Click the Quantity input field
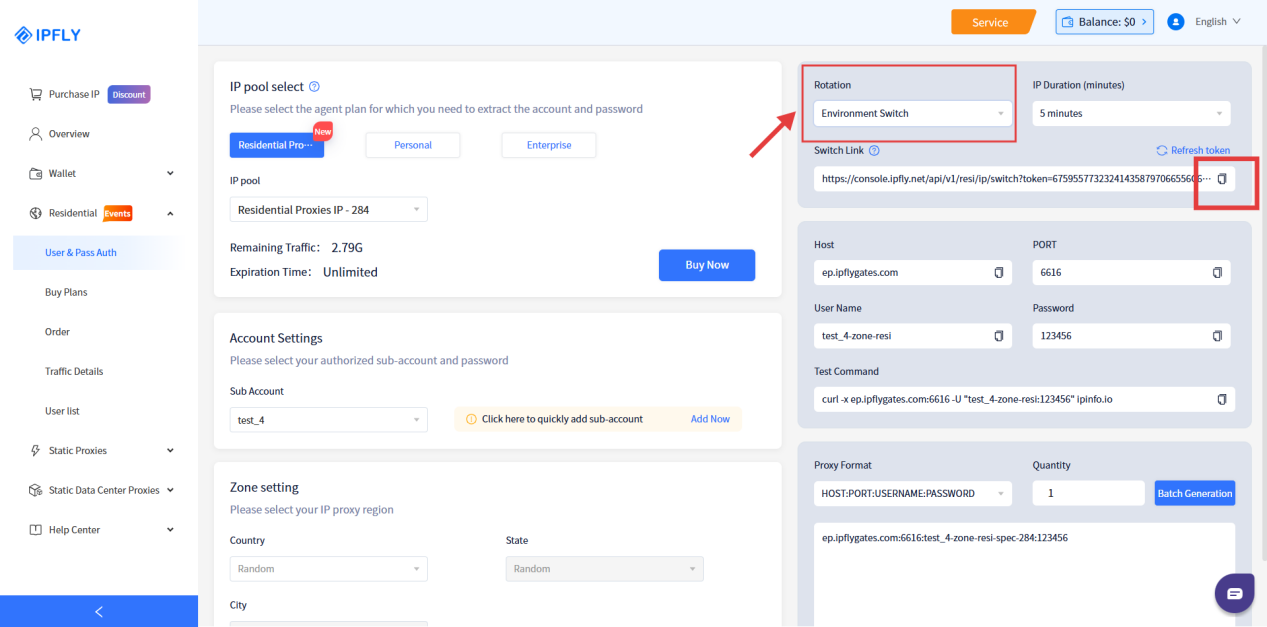Screen dimensions: 1267x627 click(1088, 493)
